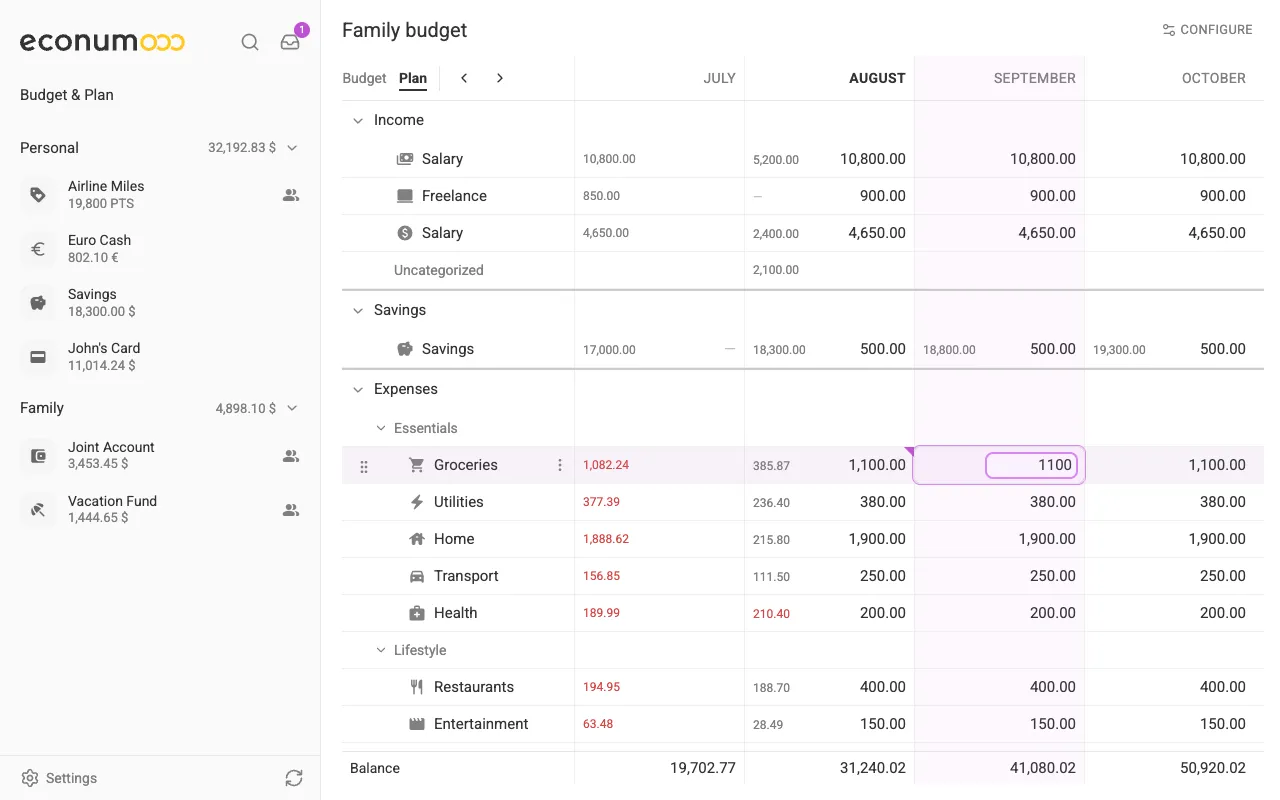Click the Health medical kit icon
The height and width of the screenshot is (800, 1280).
[x=417, y=613]
